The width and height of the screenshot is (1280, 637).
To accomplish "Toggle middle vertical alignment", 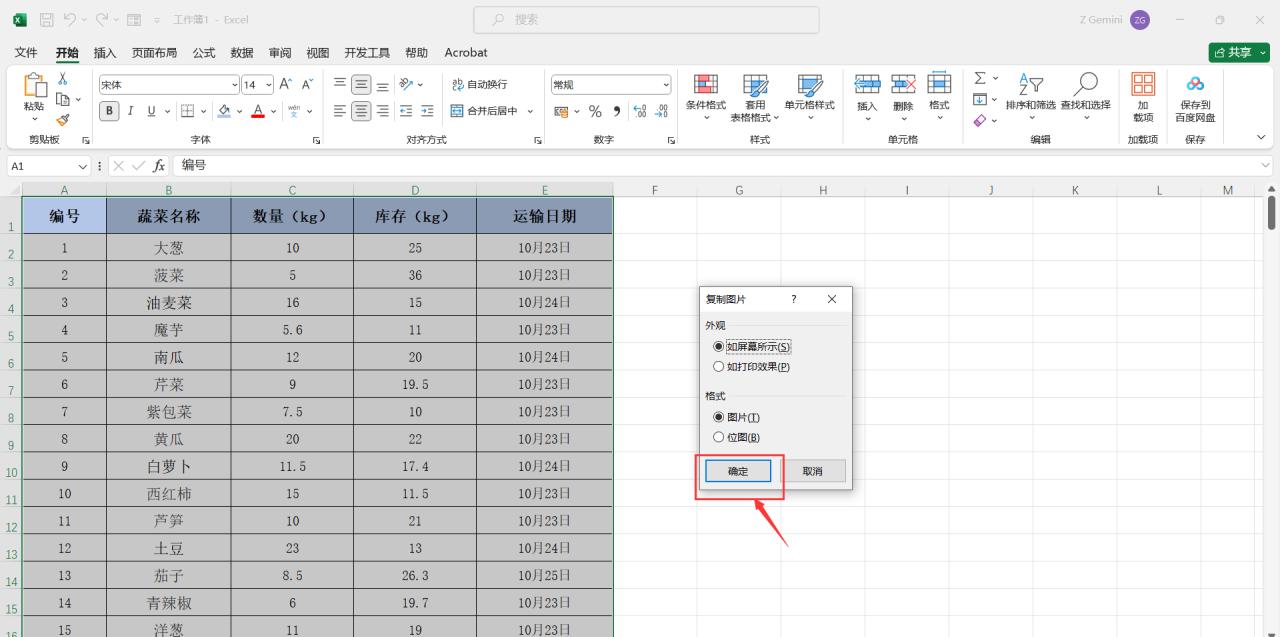I will 361,85.
